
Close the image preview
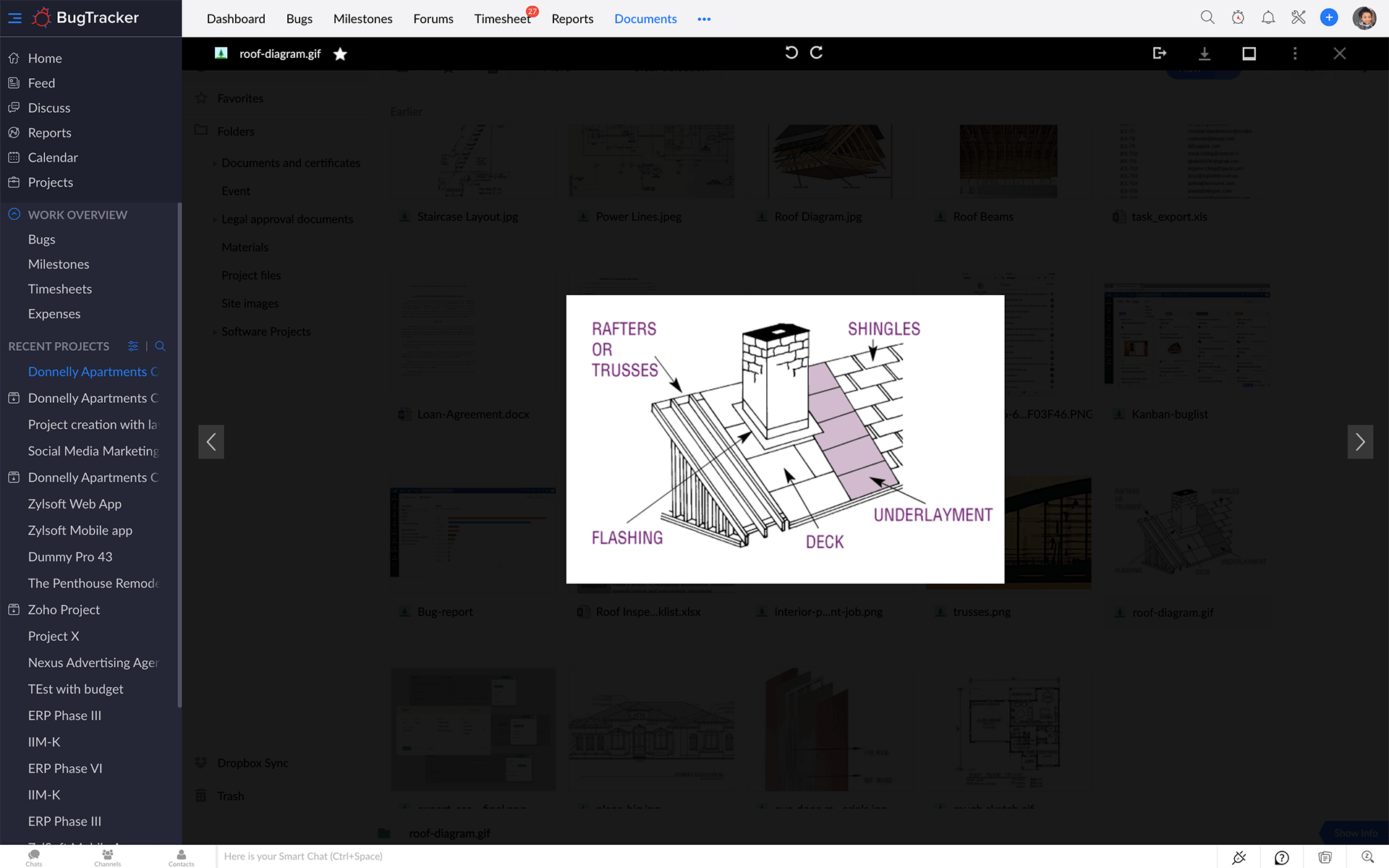pyautogui.click(x=1340, y=54)
